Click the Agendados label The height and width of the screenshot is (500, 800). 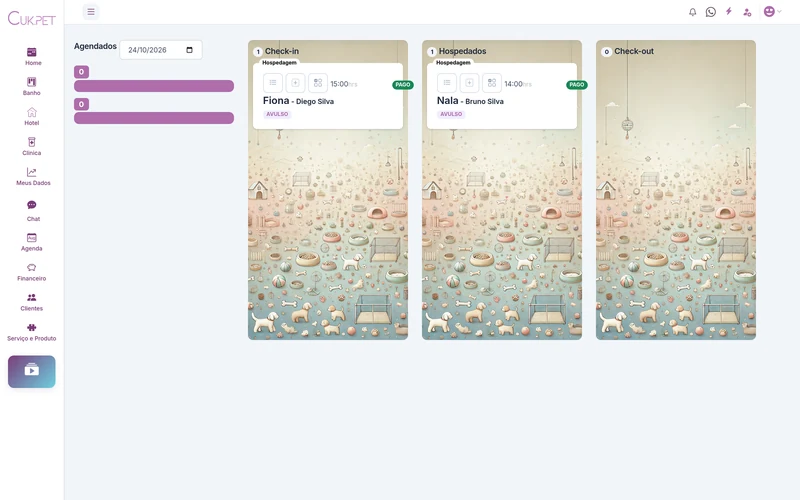[95, 46]
